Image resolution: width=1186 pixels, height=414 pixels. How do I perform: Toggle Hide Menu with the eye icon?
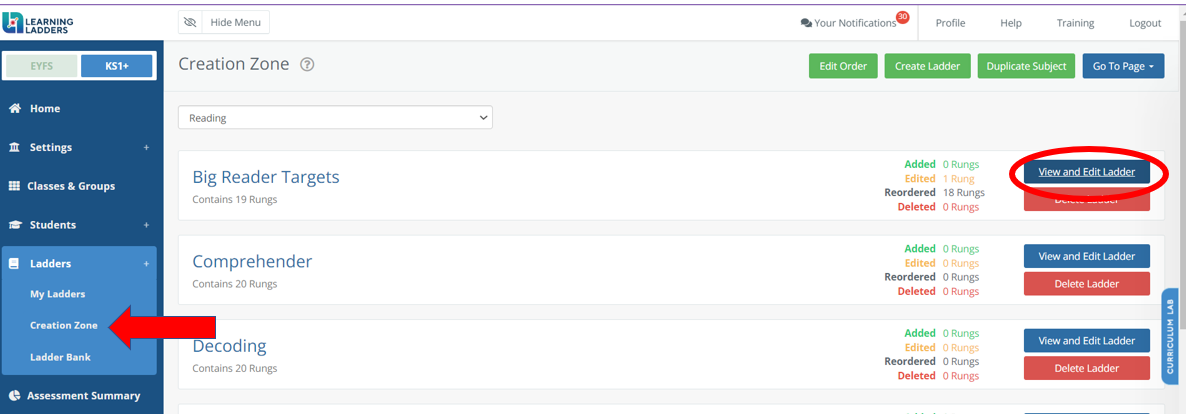pos(224,23)
